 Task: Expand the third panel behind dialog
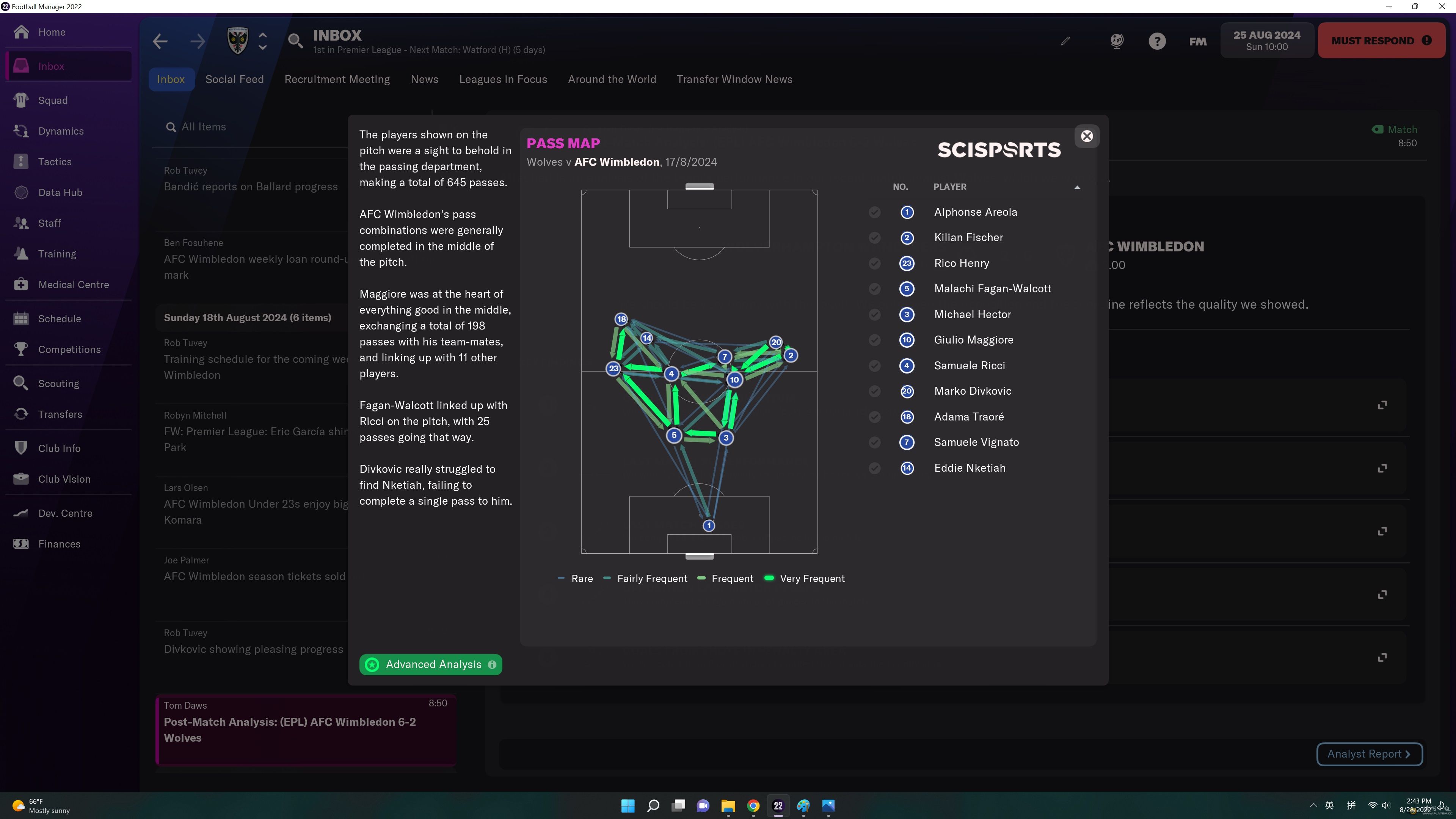1382,531
